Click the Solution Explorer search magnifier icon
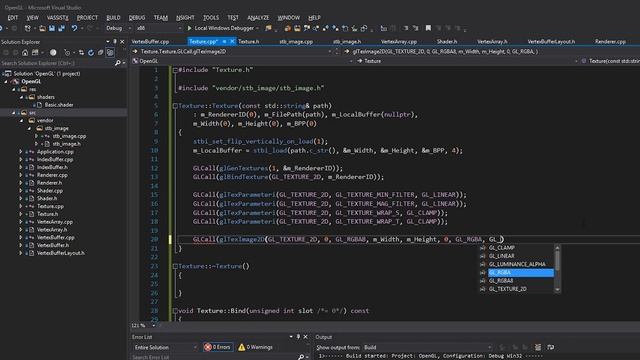640x360 pixels. click(118, 63)
